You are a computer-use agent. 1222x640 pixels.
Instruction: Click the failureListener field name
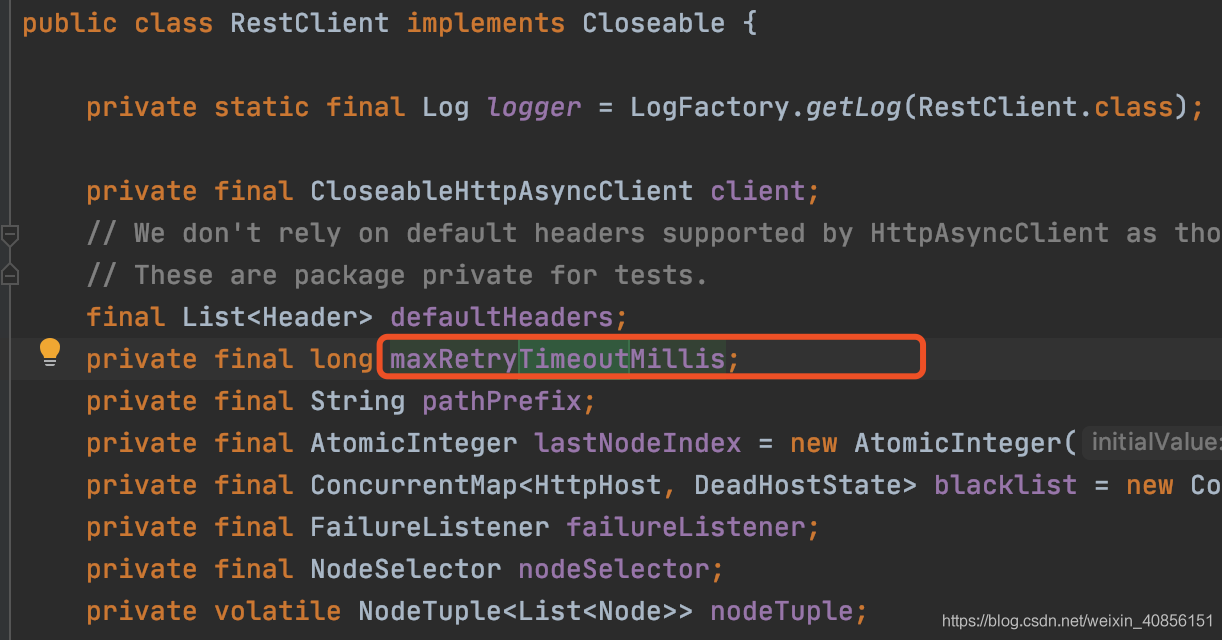pyautogui.click(x=685, y=527)
